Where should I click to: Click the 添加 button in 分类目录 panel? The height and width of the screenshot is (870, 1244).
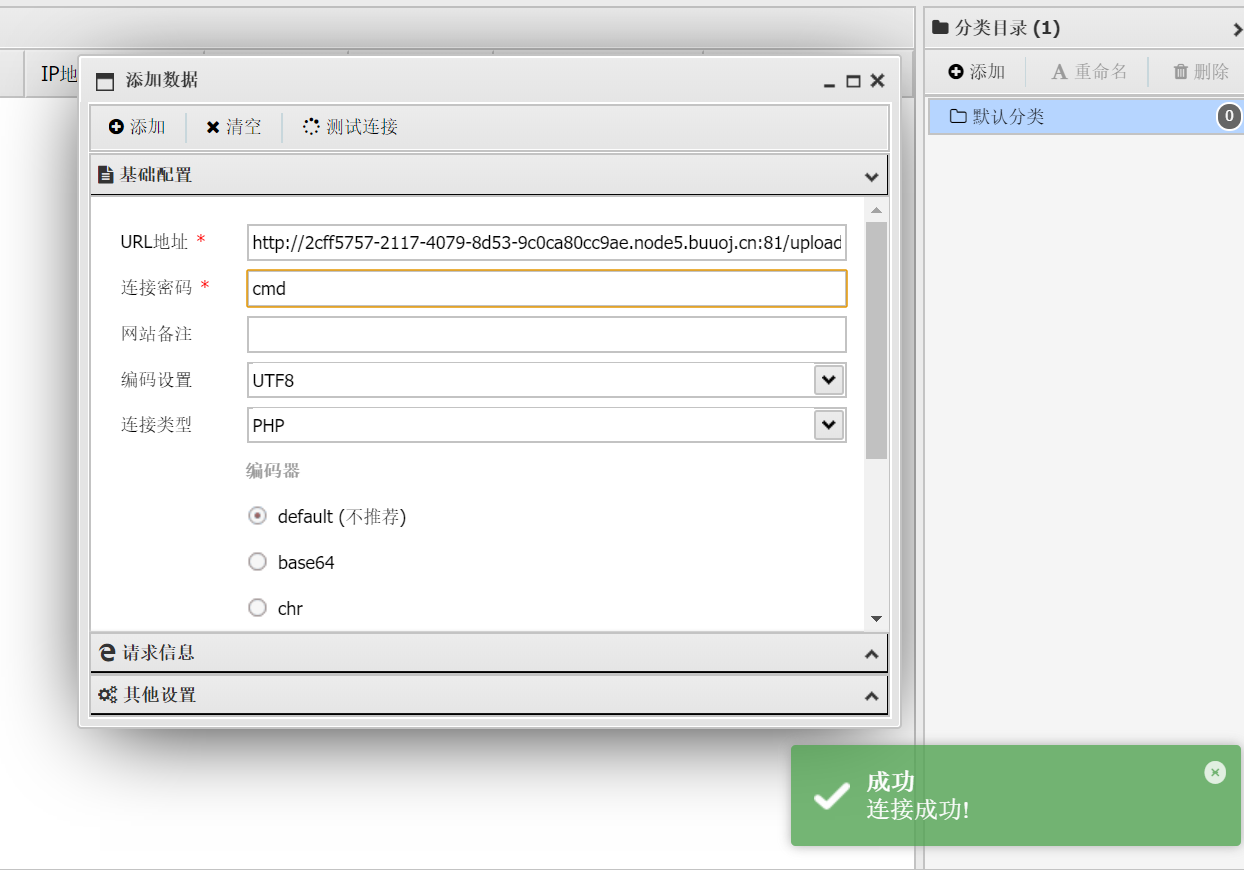tap(977, 72)
